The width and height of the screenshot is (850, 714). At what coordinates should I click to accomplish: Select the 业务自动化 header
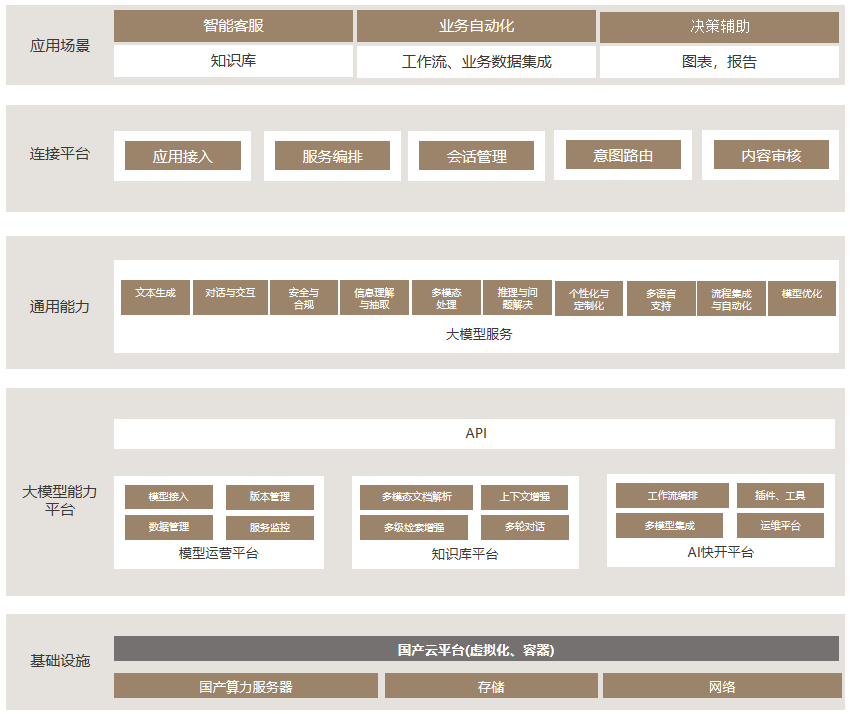click(476, 27)
